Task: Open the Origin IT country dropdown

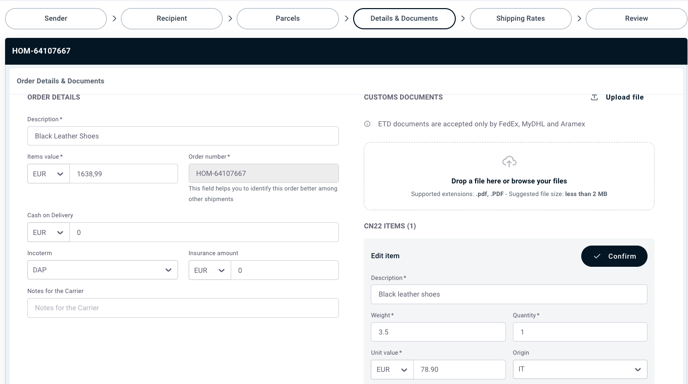Action: (580, 370)
